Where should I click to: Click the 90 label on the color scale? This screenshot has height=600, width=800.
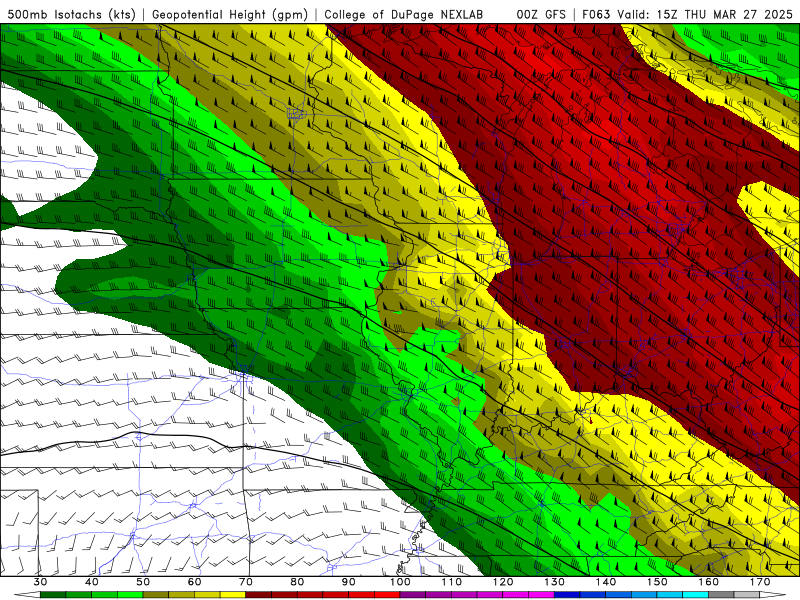pos(349,582)
